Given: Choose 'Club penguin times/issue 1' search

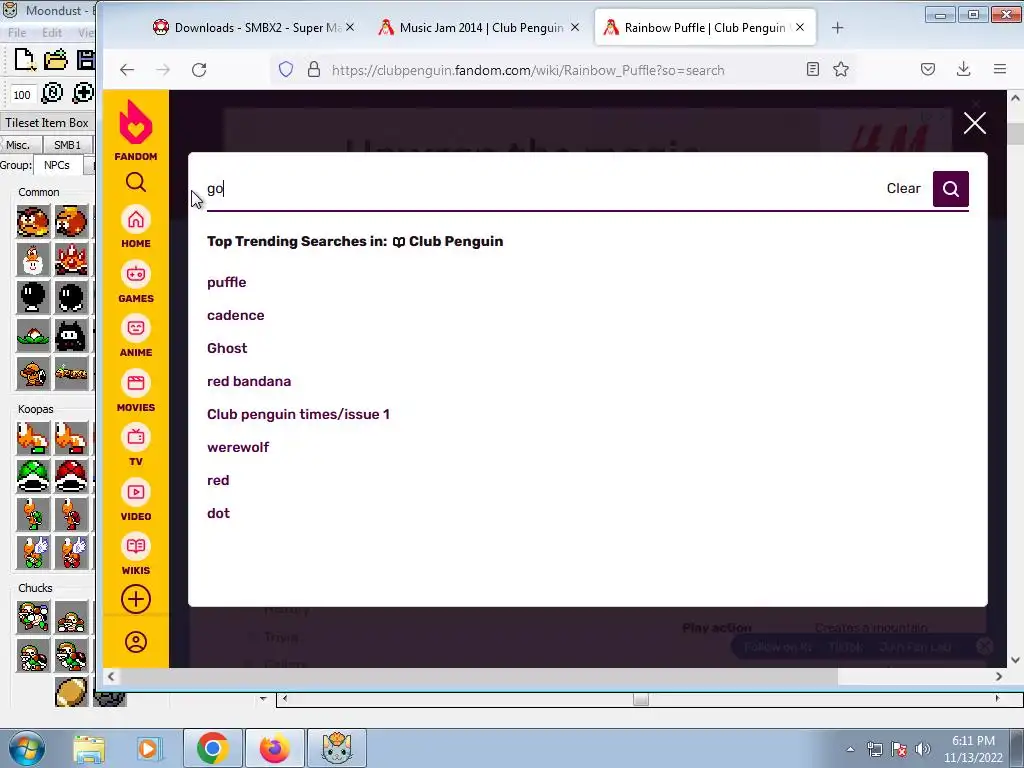Looking at the screenshot, I should coord(298,414).
